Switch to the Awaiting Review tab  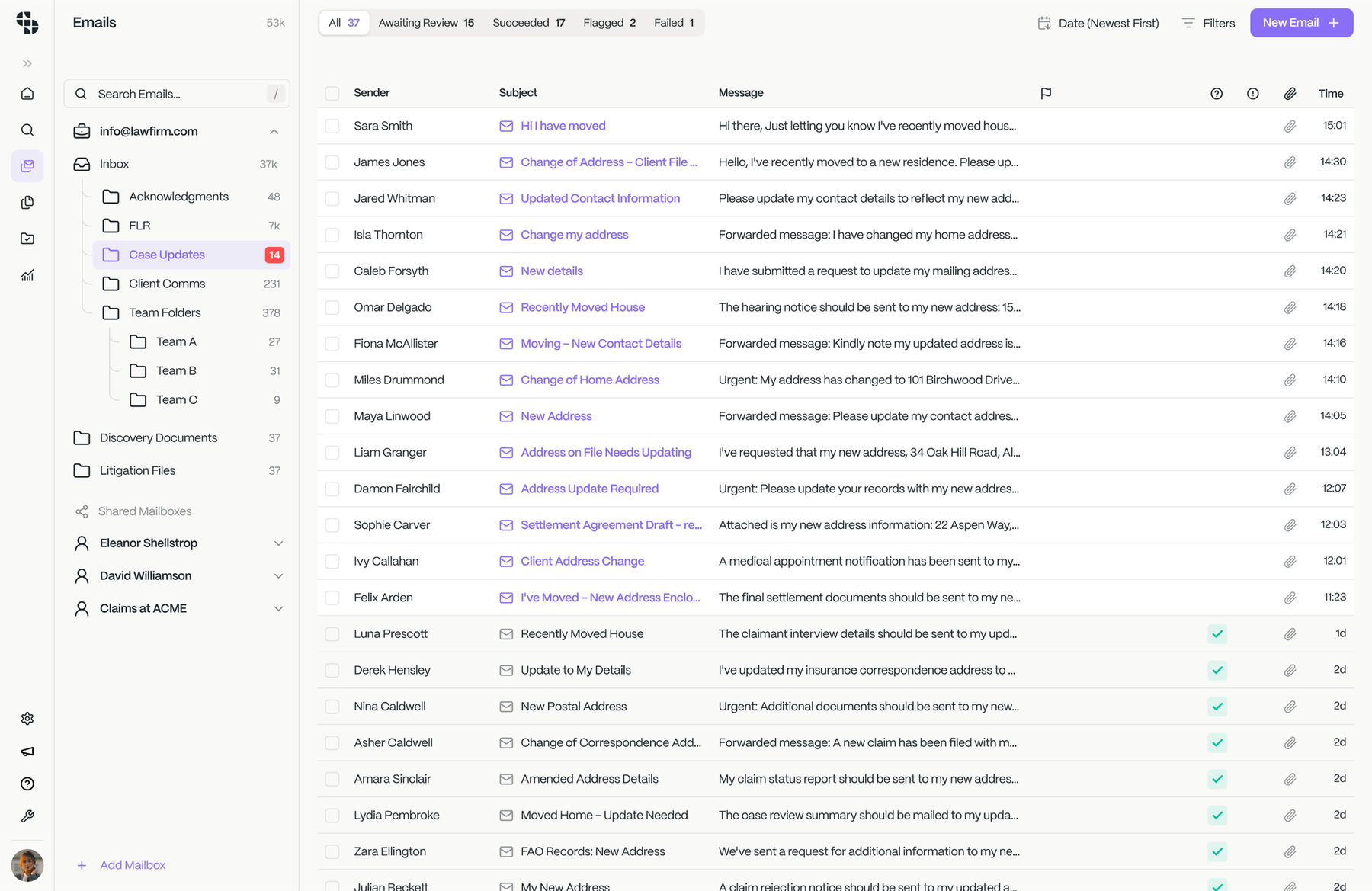426,23
